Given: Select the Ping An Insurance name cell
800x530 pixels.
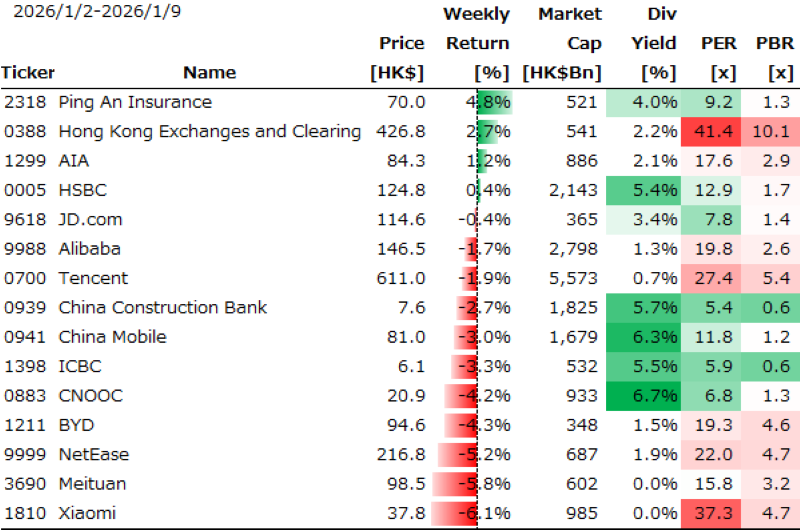Looking at the screenshot, I should click(x=135, y=102).
